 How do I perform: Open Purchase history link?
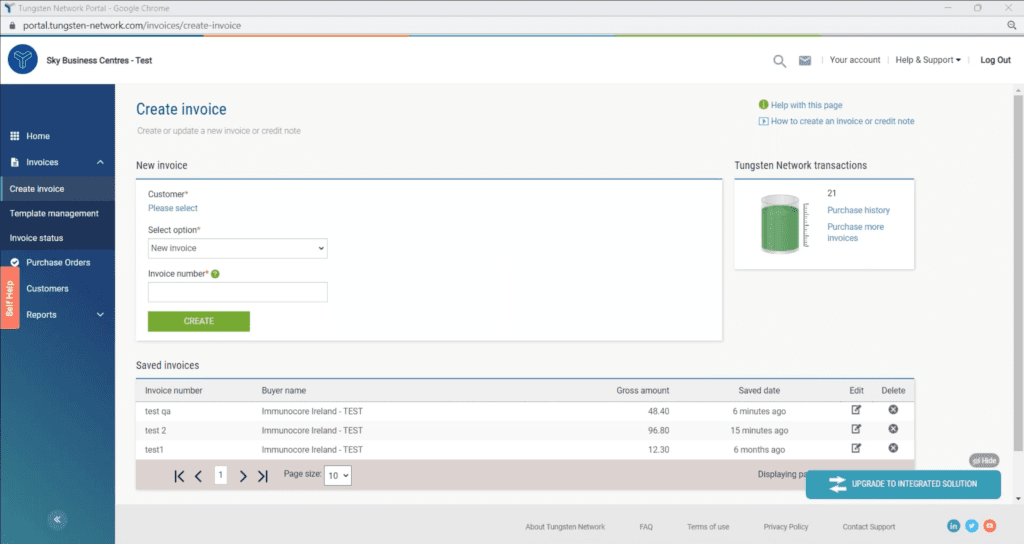[858, 210]
